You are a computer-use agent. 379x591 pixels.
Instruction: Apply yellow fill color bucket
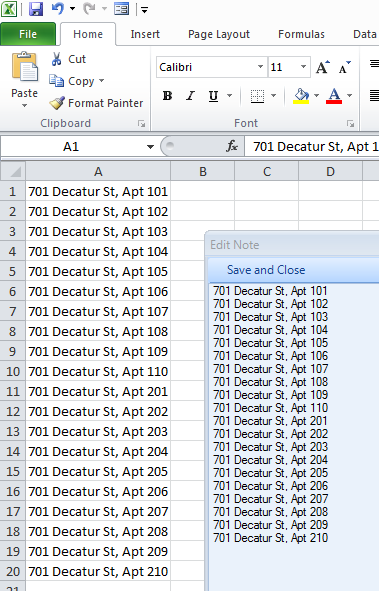pos(301,96)
